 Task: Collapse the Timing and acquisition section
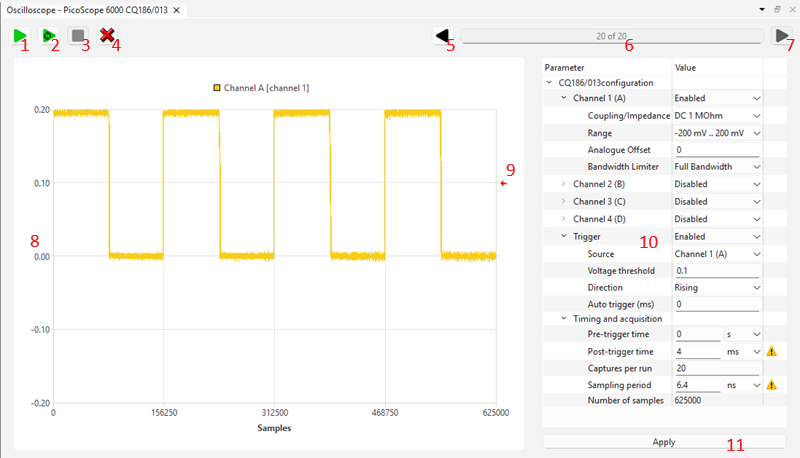pyautogui.click(x=564, y=318)
